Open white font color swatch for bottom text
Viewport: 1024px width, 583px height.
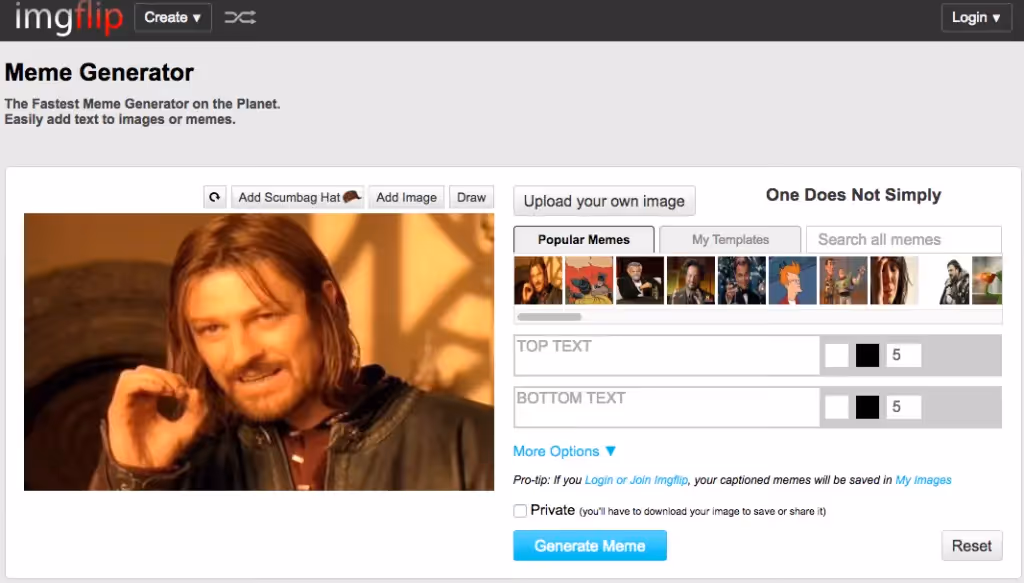(837, 407)
